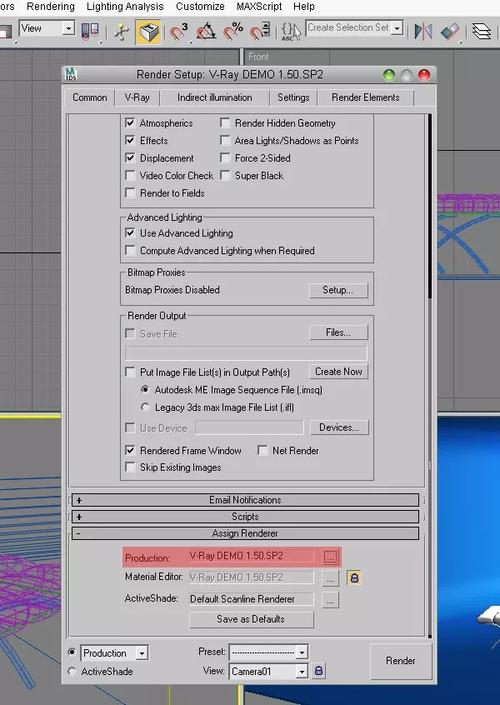Enable Video Color Check

tap(130, 175)
